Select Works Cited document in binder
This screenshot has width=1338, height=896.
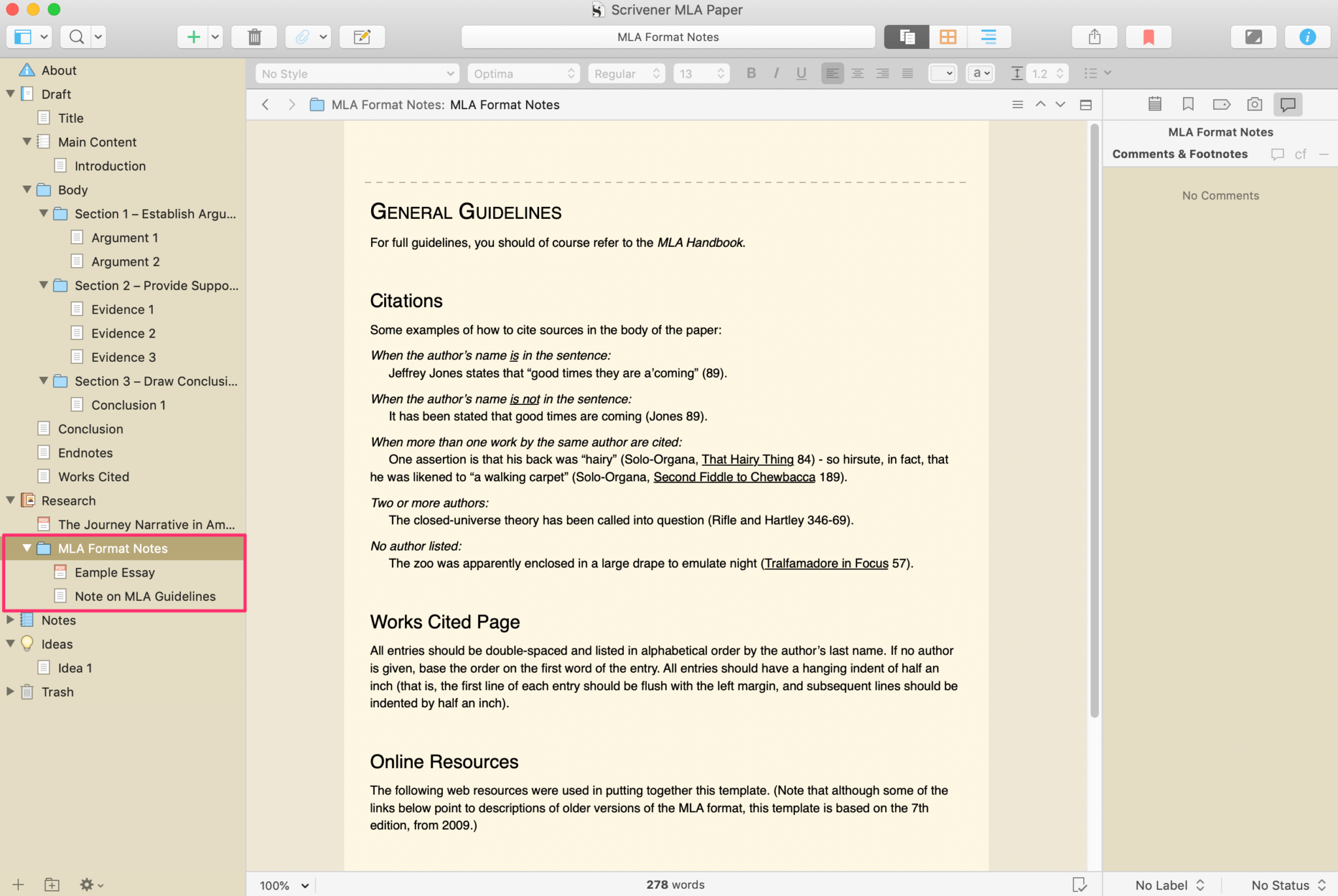click(93, 477)
